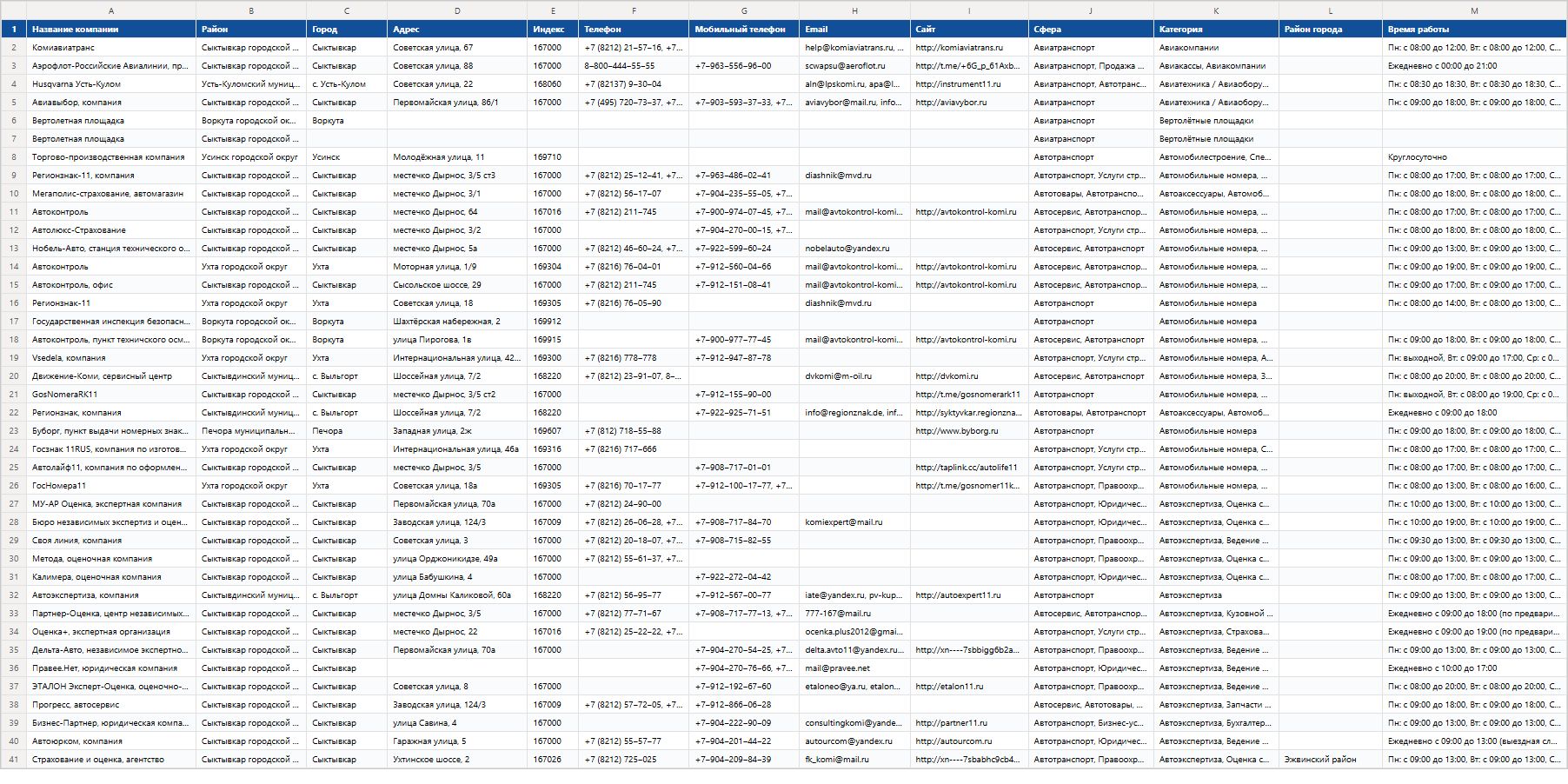This screenshot has height=784, width=1568.
Task: Click the 'Сфера' header cell
Action: tap(1091, 30)
